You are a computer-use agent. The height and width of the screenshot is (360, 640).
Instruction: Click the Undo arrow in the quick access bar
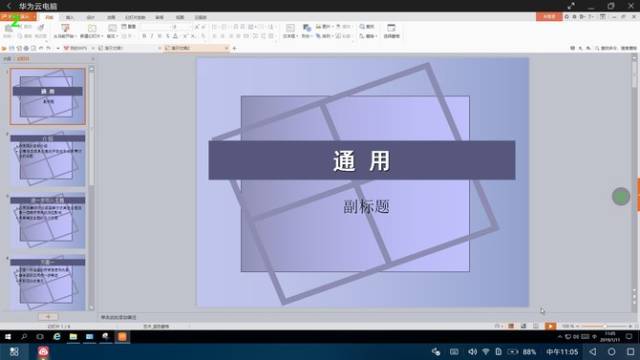click(x=41, y=48)
